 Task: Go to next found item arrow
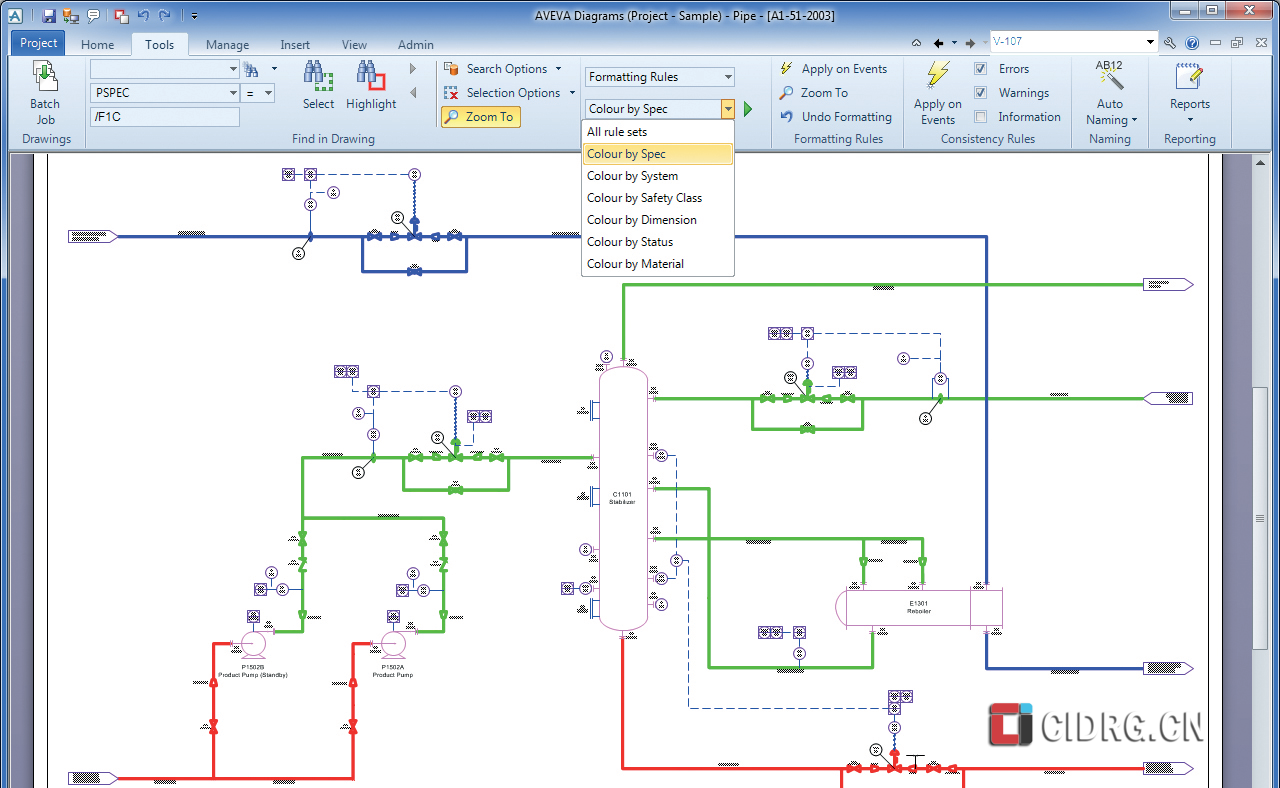(x=413, y=69)
